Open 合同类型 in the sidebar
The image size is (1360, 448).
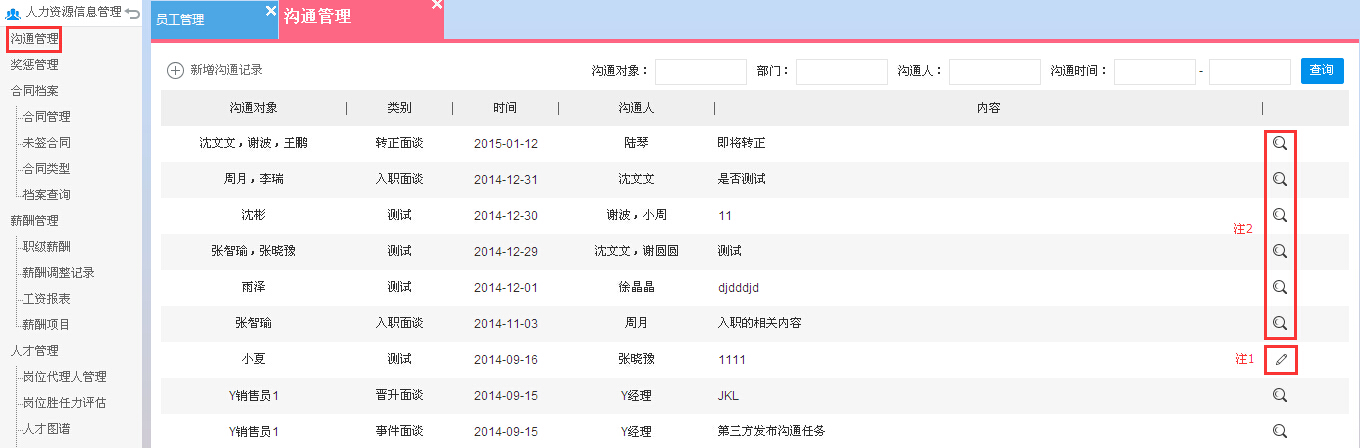click(x=46, y=169)
